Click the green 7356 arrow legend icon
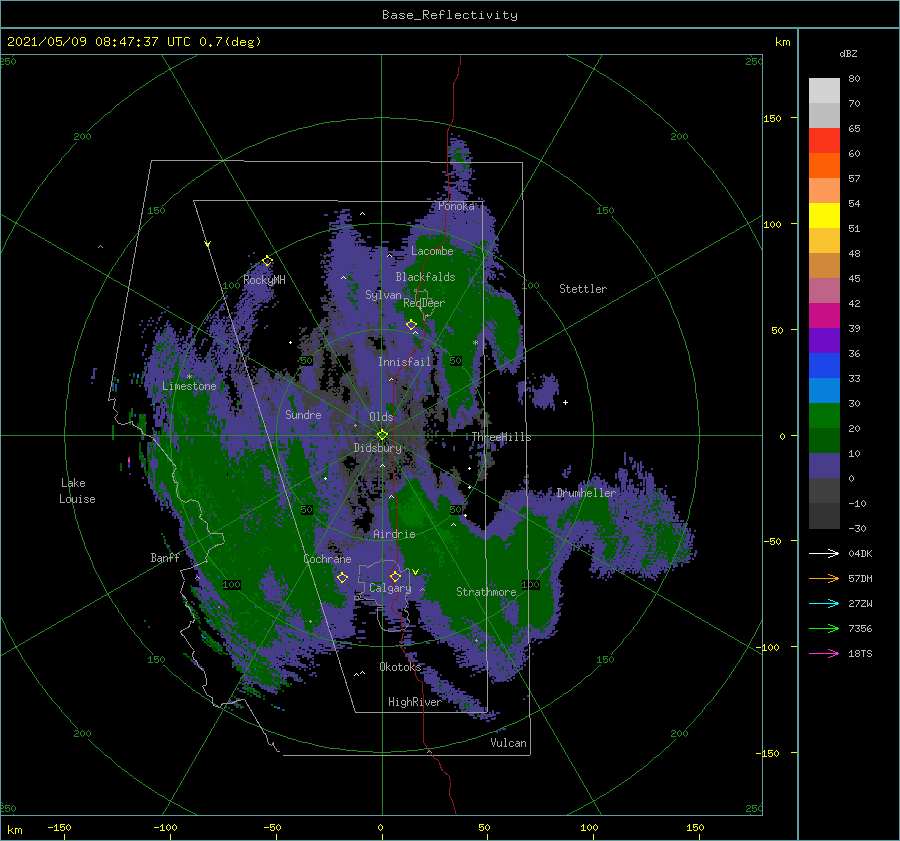The height and width of the screenshot is (841, 900). pyautogui.click(x=824, y=629)
